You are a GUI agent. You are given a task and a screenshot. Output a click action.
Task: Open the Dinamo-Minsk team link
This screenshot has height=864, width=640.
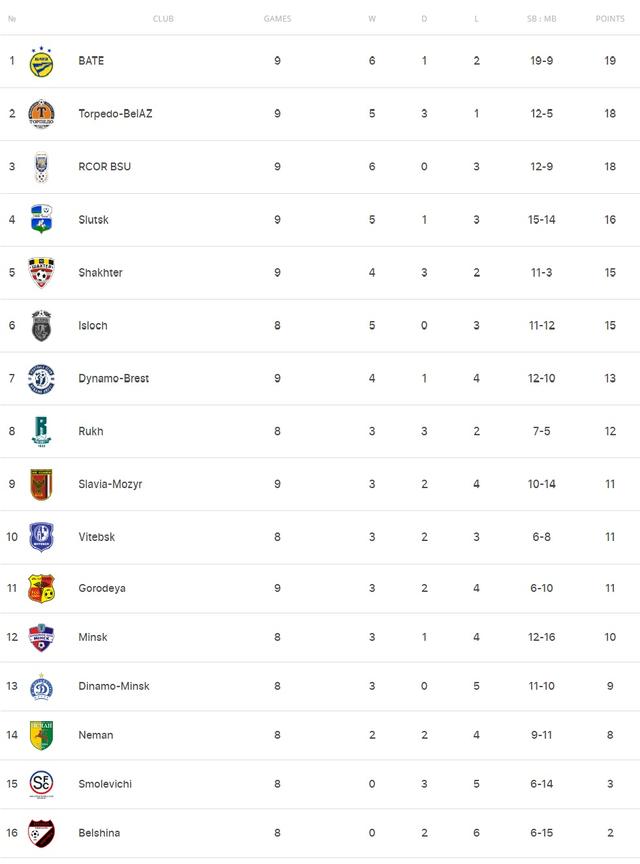114,686
